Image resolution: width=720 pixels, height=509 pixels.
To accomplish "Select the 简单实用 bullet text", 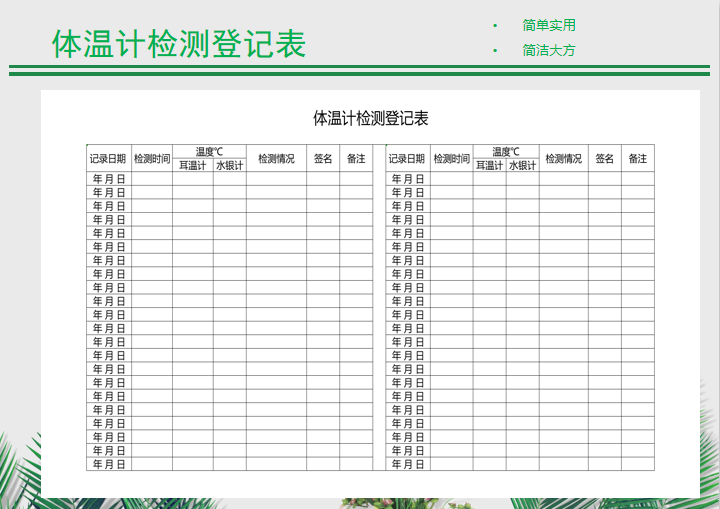I will tap(549, 25).
